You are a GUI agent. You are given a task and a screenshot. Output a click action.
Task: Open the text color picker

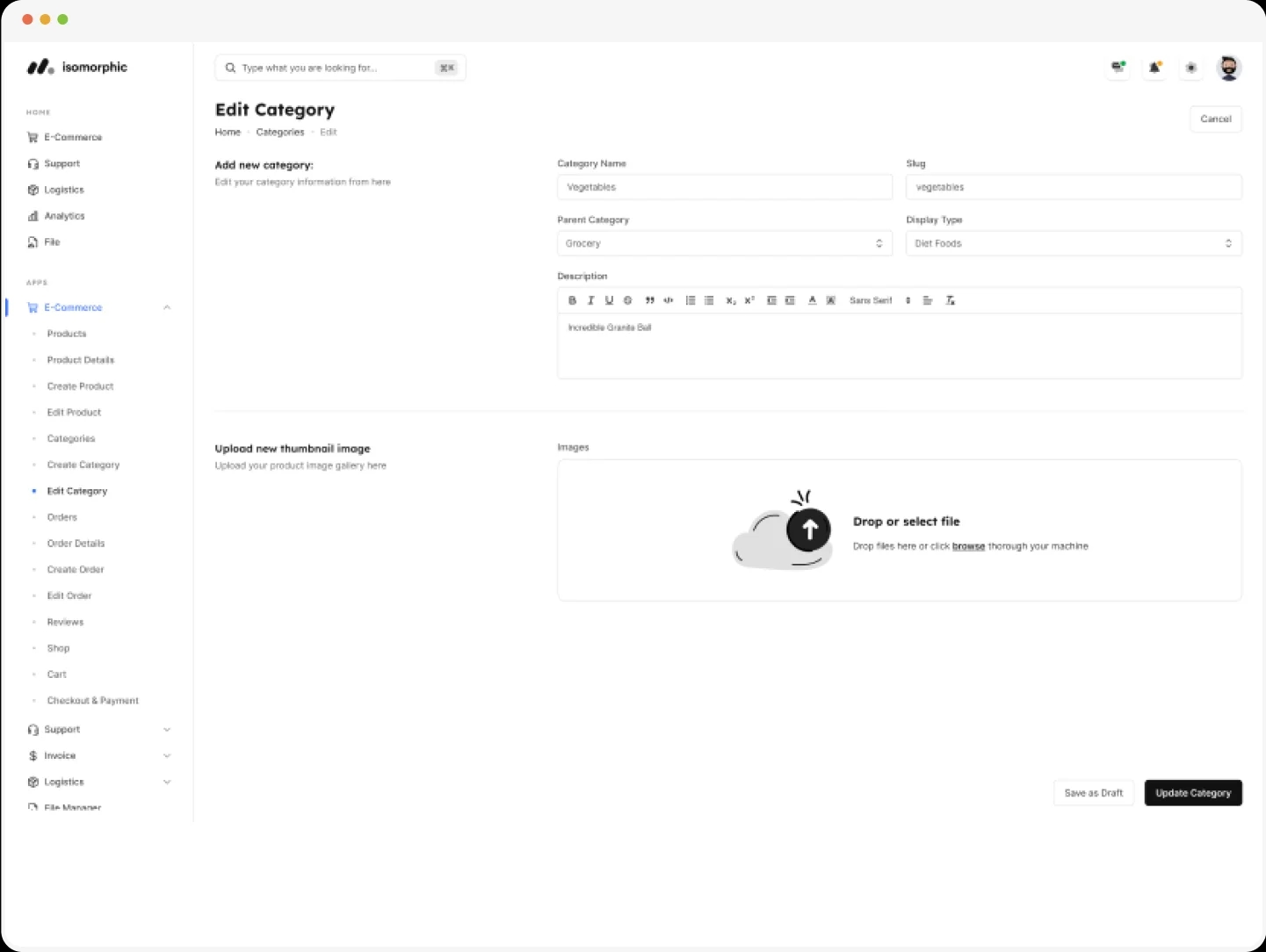pos(812,300)
